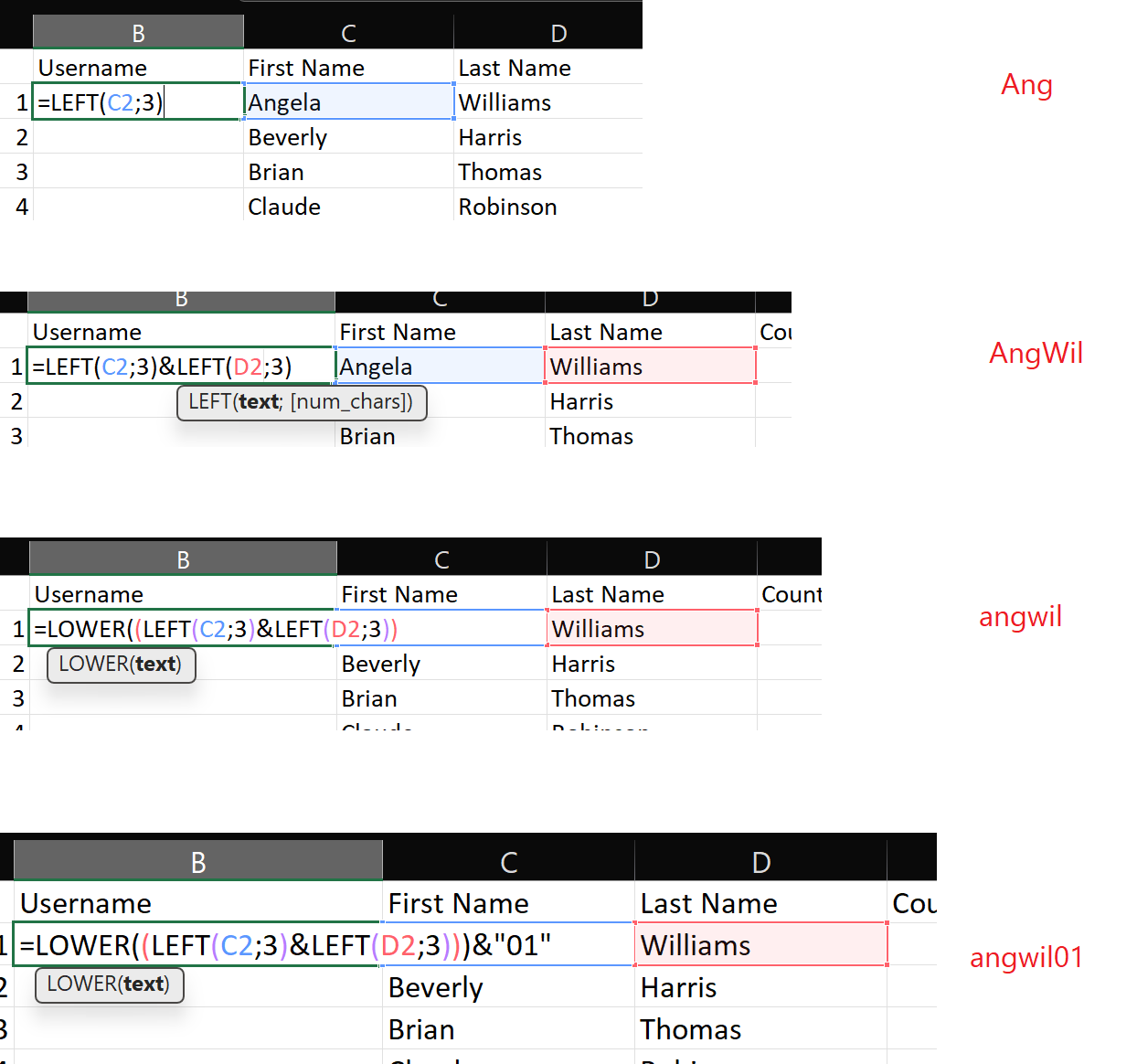
Task: Select cell Thomas in the bottom sheet
Action: [760, 1028]
